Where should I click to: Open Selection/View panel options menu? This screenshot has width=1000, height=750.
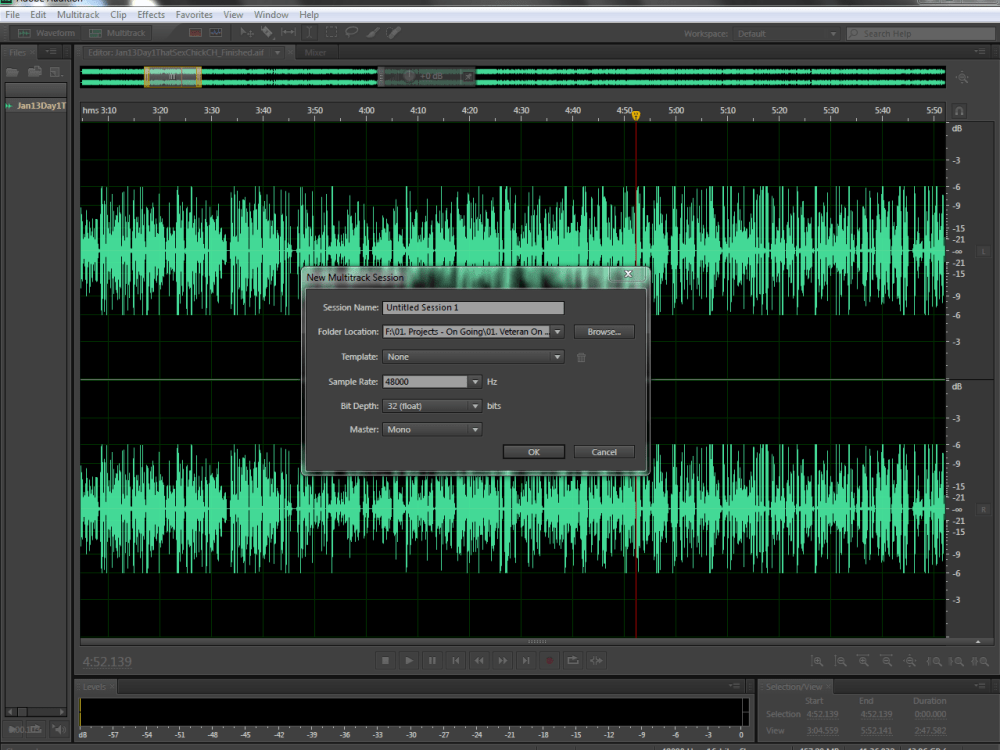pos(980,686)
